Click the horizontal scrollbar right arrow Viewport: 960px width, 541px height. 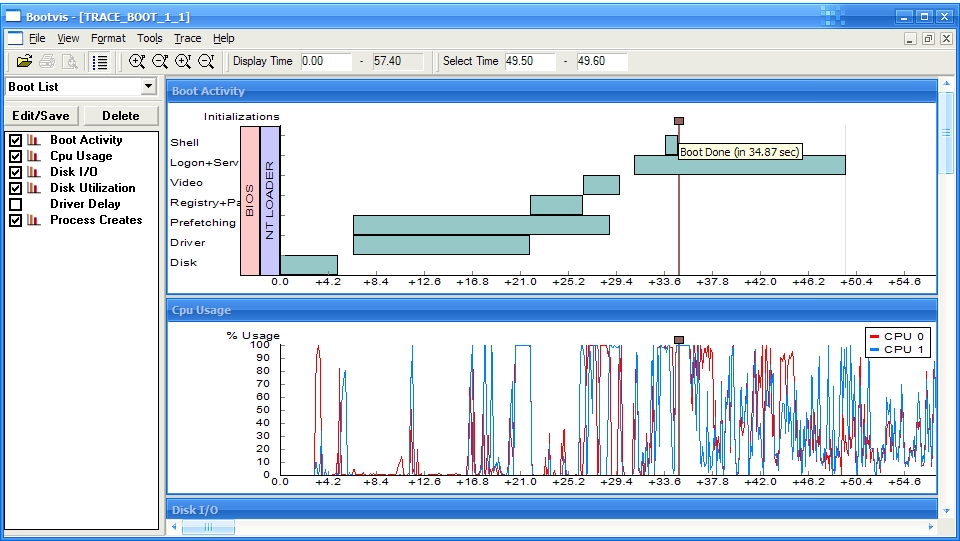(931, 527)
